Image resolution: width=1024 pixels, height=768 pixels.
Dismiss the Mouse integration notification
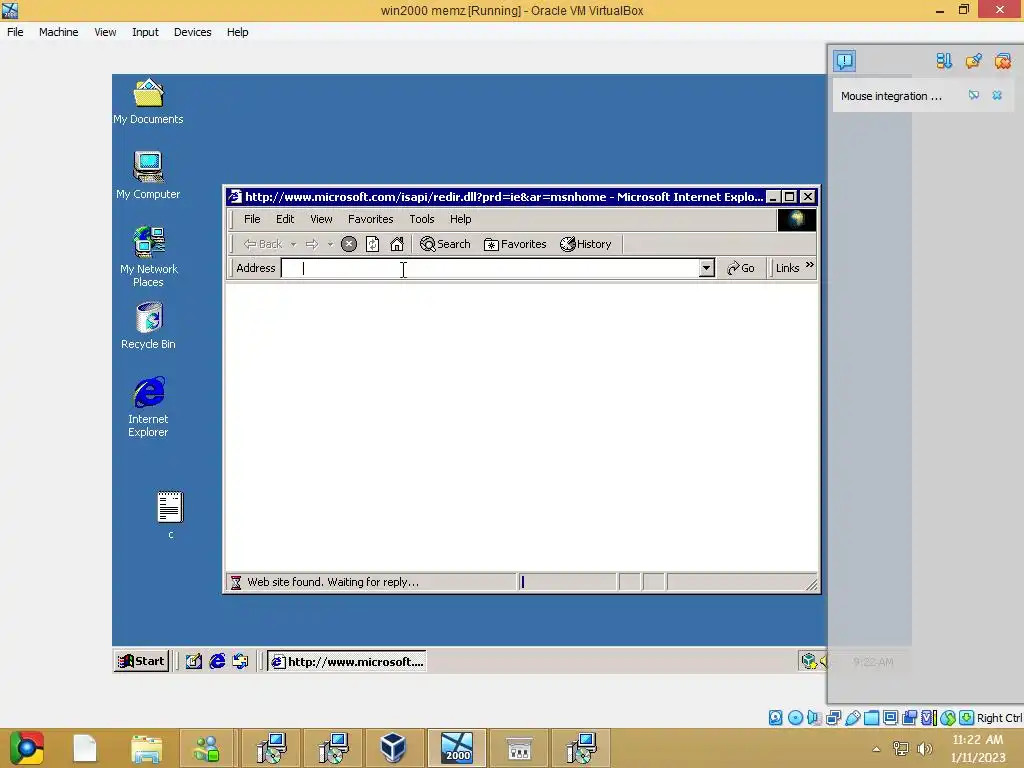point(997,95)
